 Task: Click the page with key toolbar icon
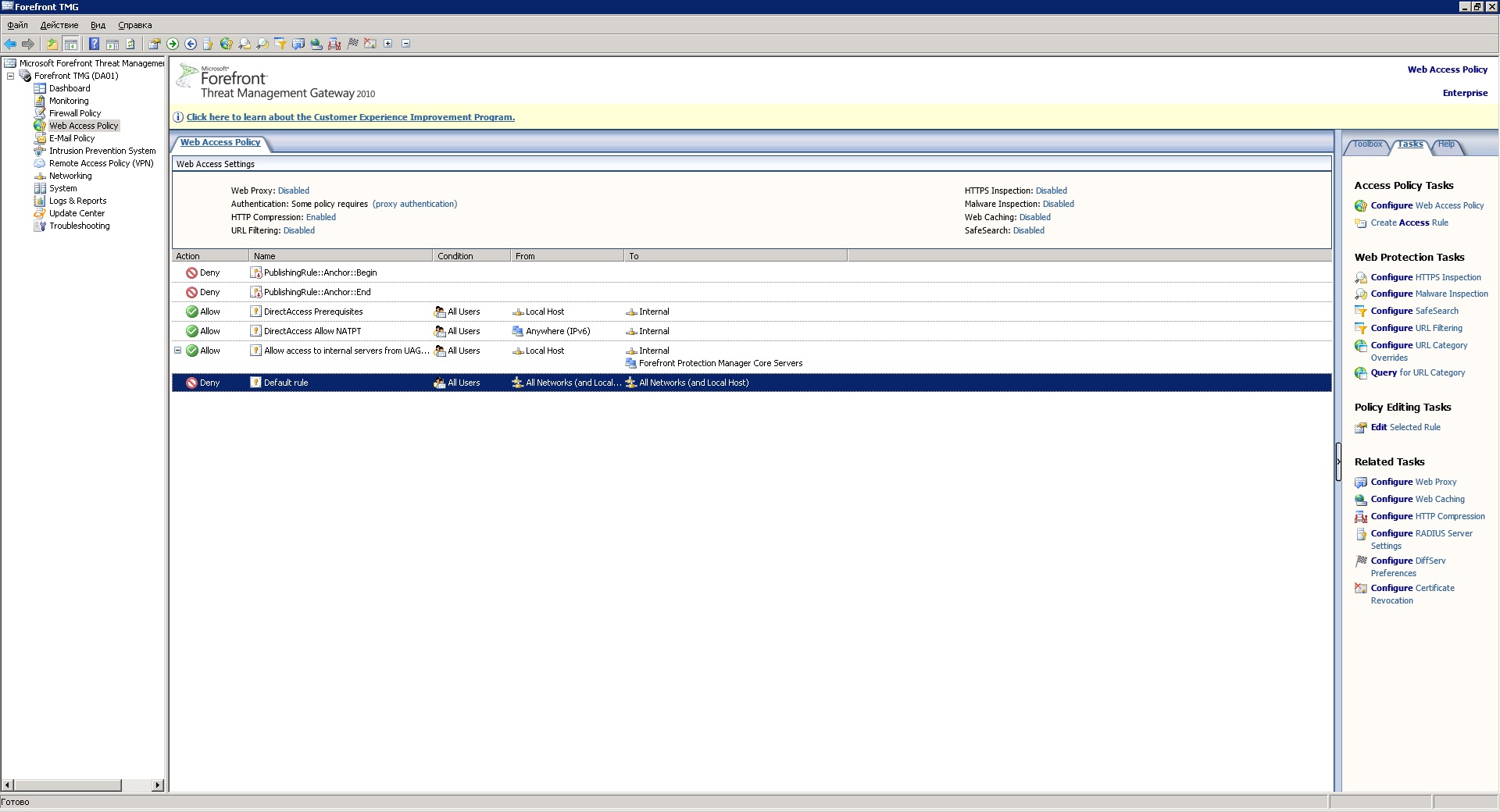pos(208,44)
